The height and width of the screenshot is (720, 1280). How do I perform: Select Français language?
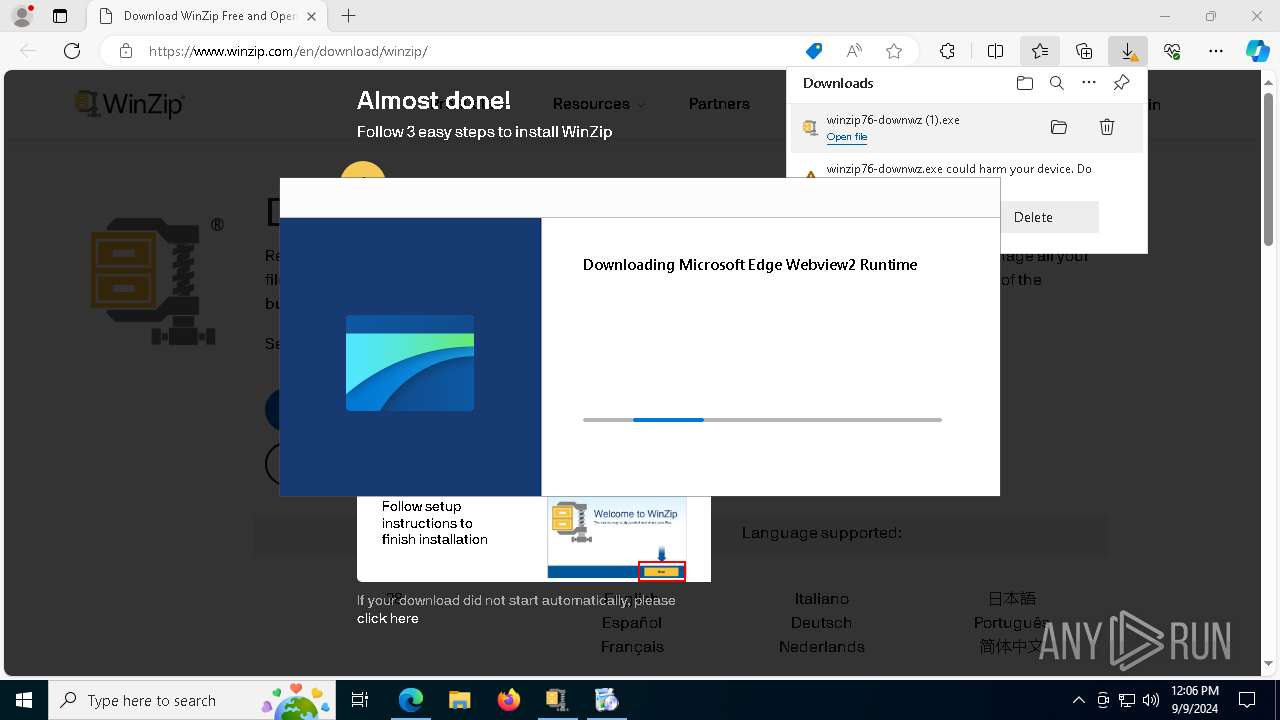point(632,647)
